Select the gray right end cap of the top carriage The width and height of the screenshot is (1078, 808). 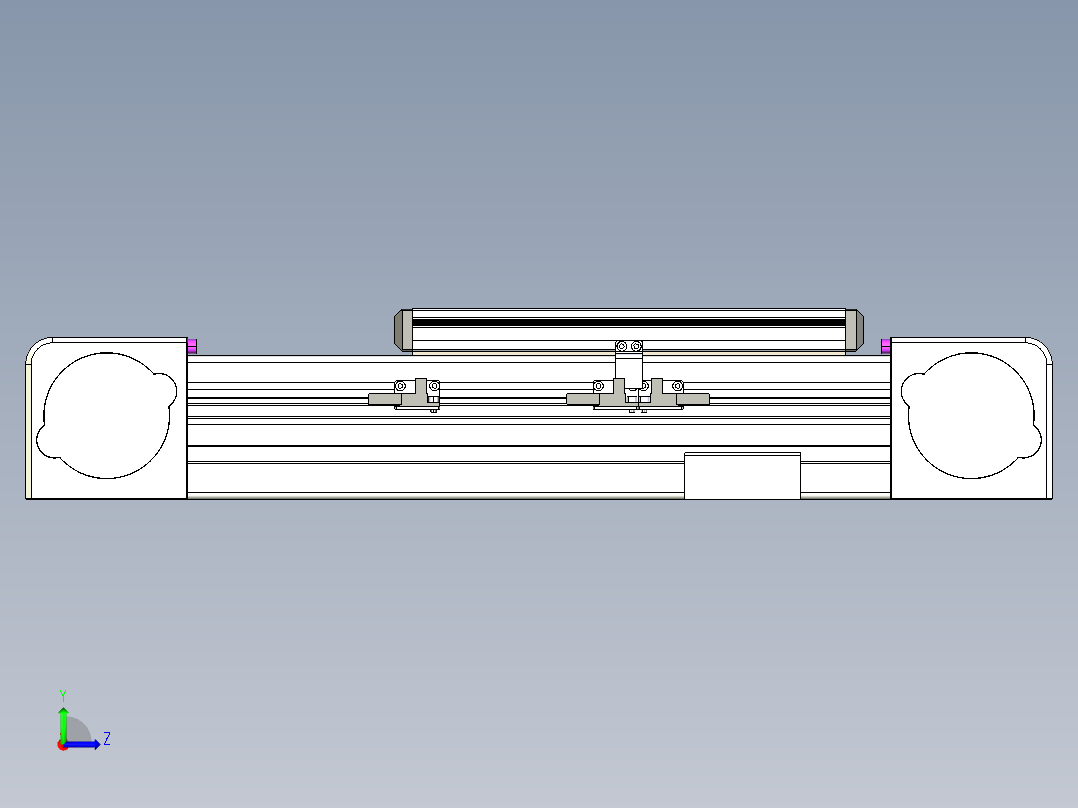click(855, 331)
